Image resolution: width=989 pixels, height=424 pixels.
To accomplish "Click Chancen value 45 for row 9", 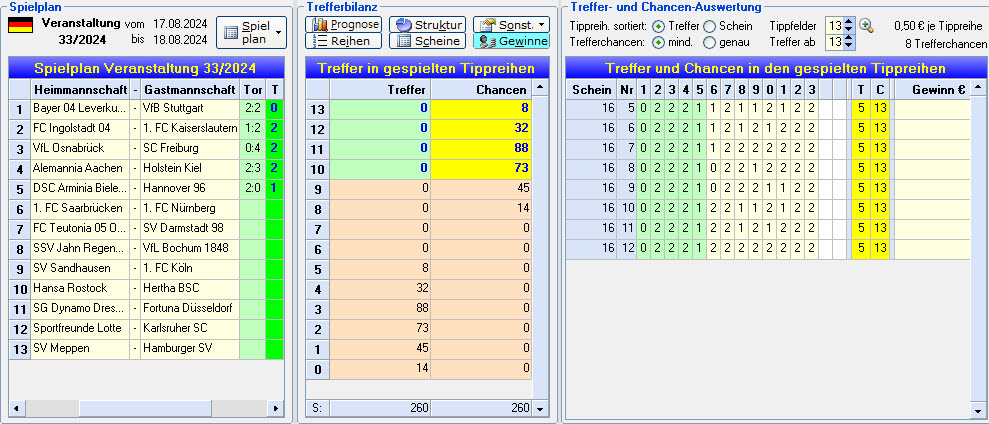I will click(x=481, y=188).
